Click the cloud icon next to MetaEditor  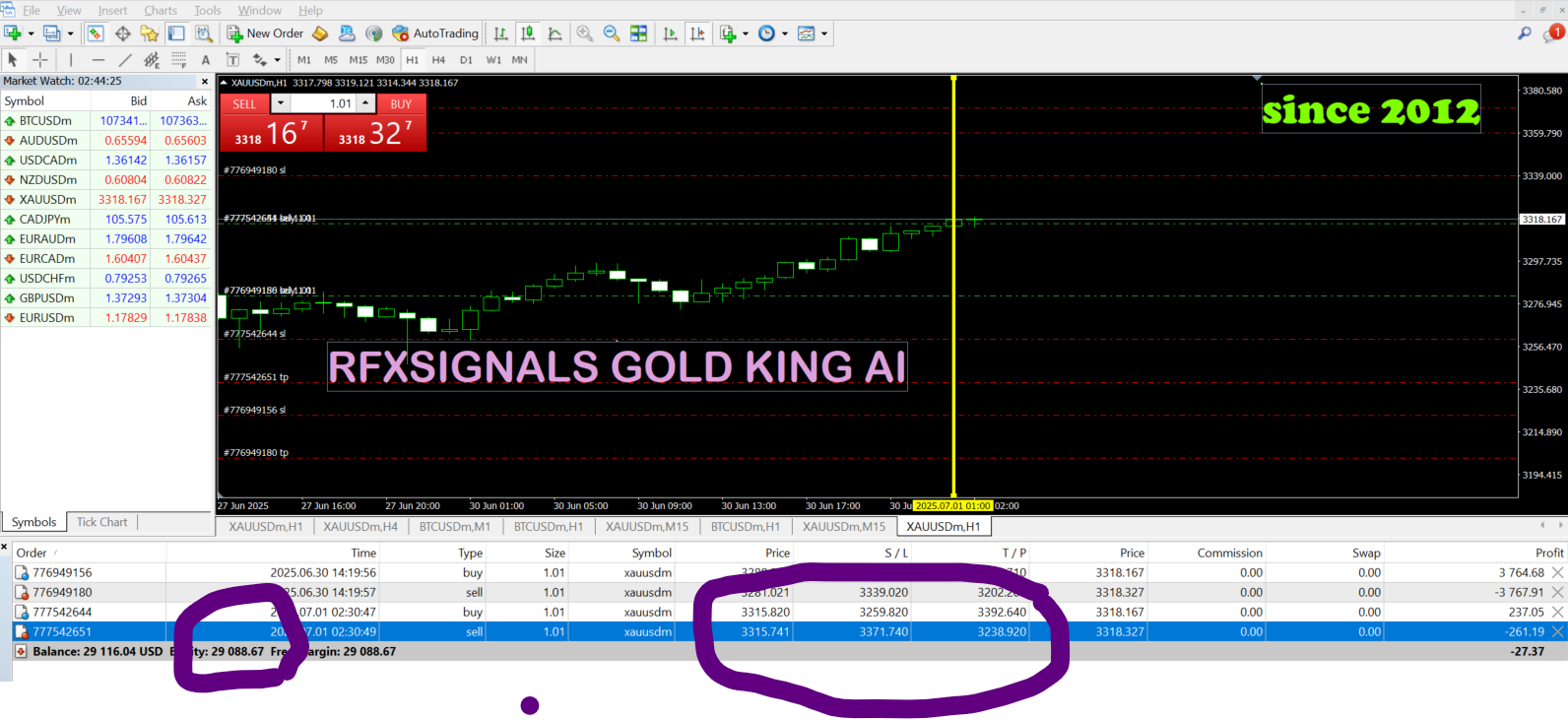click(347, 33)
